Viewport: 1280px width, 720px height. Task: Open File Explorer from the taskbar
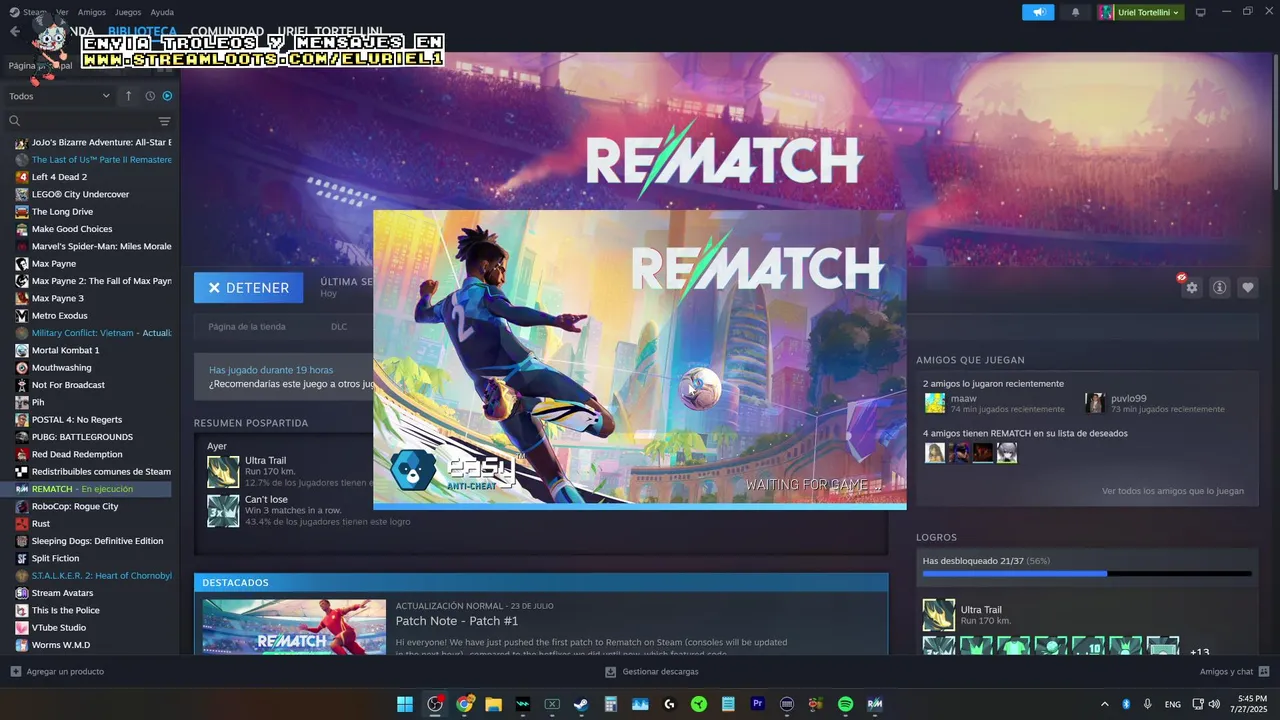click(493, 704)
